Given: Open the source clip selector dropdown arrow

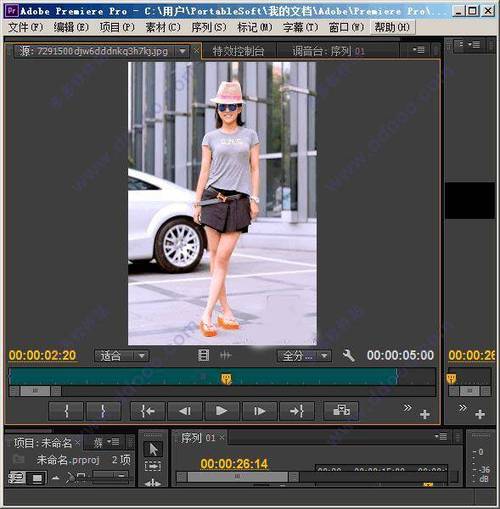Looking at the screenshot, I should click(x=182, y=51).
